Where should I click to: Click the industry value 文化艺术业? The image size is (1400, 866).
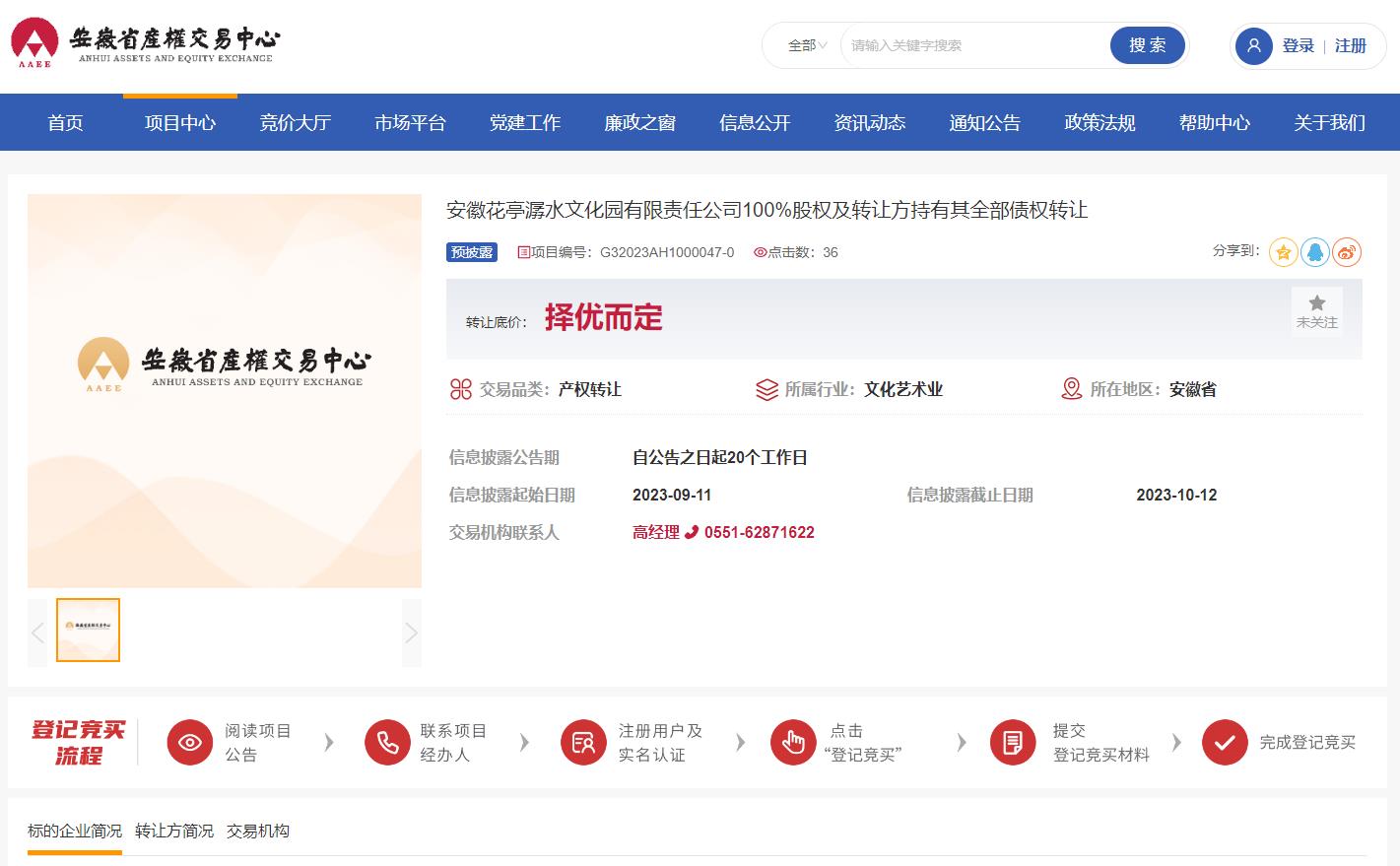pos(903,389)
